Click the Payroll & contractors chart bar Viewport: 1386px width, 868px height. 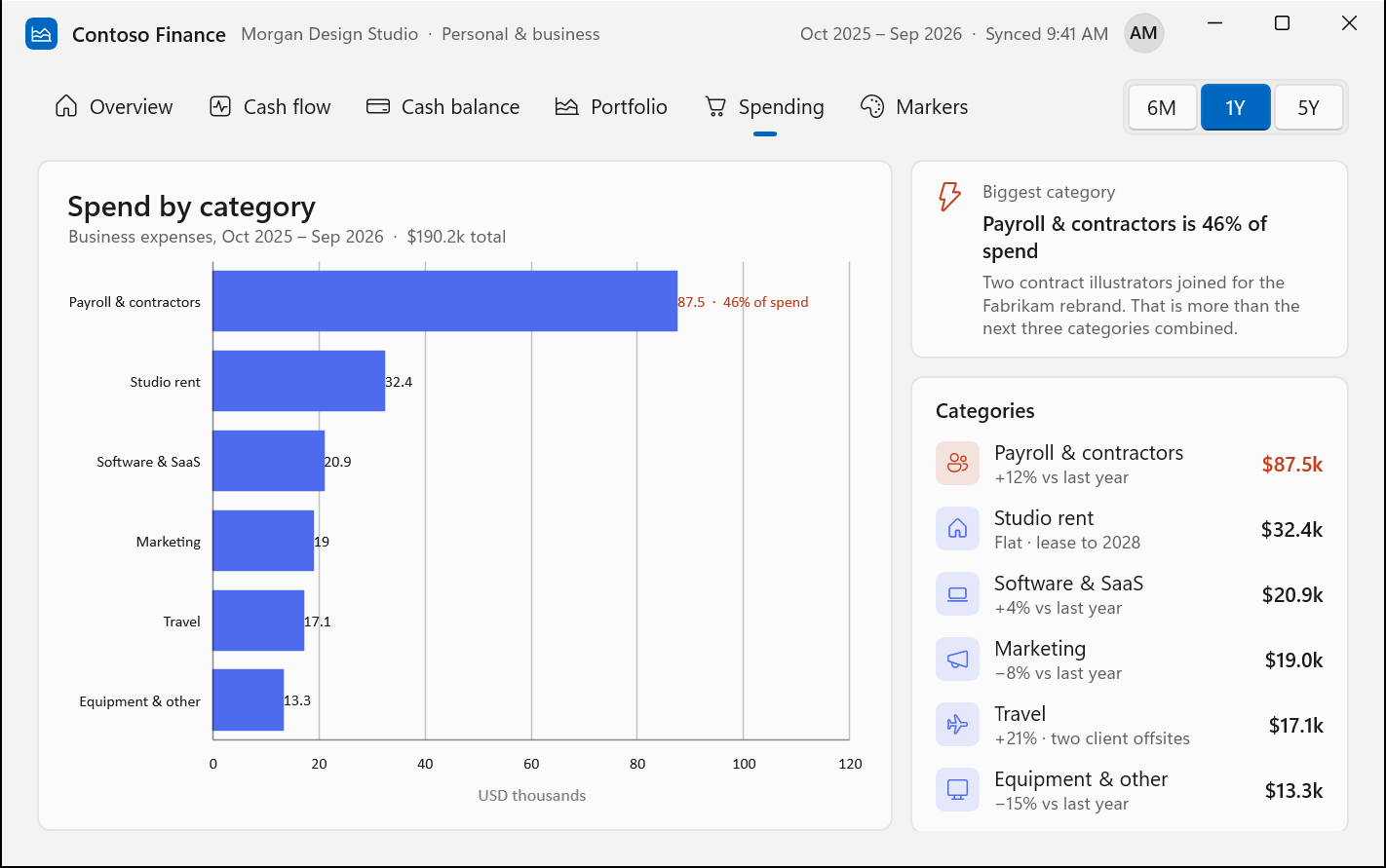tap(445, 301)
